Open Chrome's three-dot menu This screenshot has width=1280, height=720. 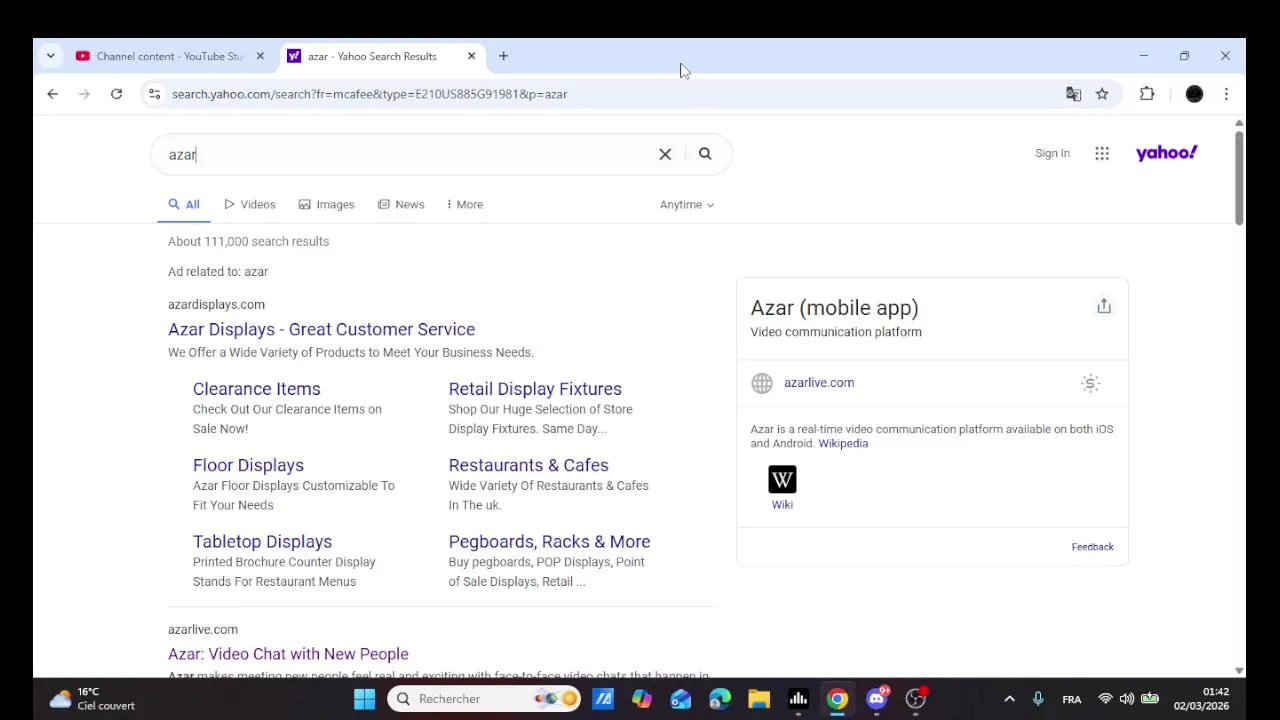[1226, 94]
